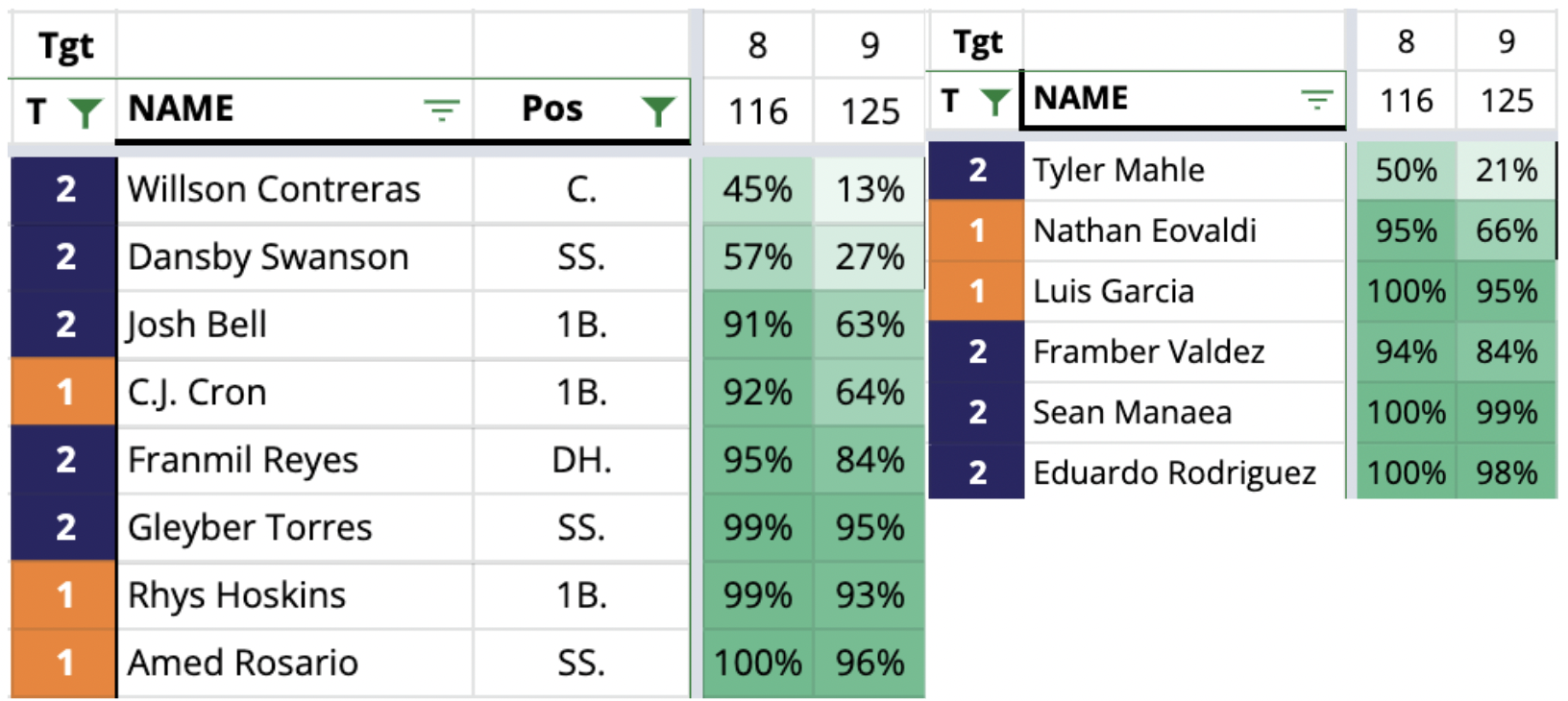Open the T column filter in right table
The width and height of the screenshot is (1568, 701).
click(994, 101)
